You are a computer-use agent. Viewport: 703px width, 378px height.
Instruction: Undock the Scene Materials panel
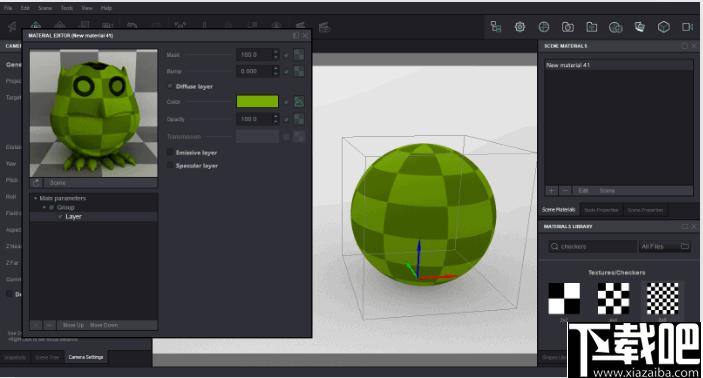[685, 46]
